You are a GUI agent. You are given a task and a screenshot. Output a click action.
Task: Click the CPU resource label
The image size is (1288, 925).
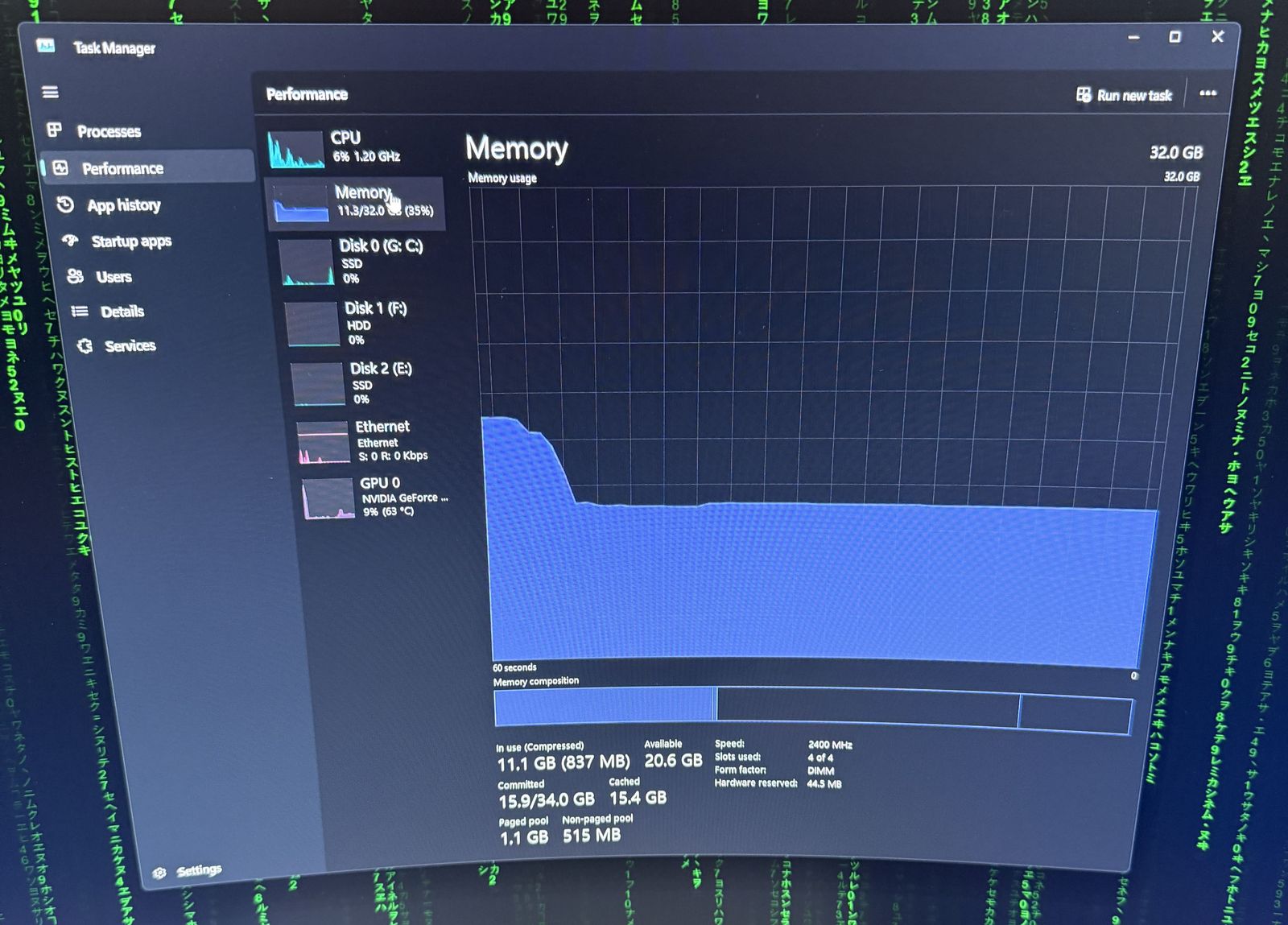tap(345, 138)
